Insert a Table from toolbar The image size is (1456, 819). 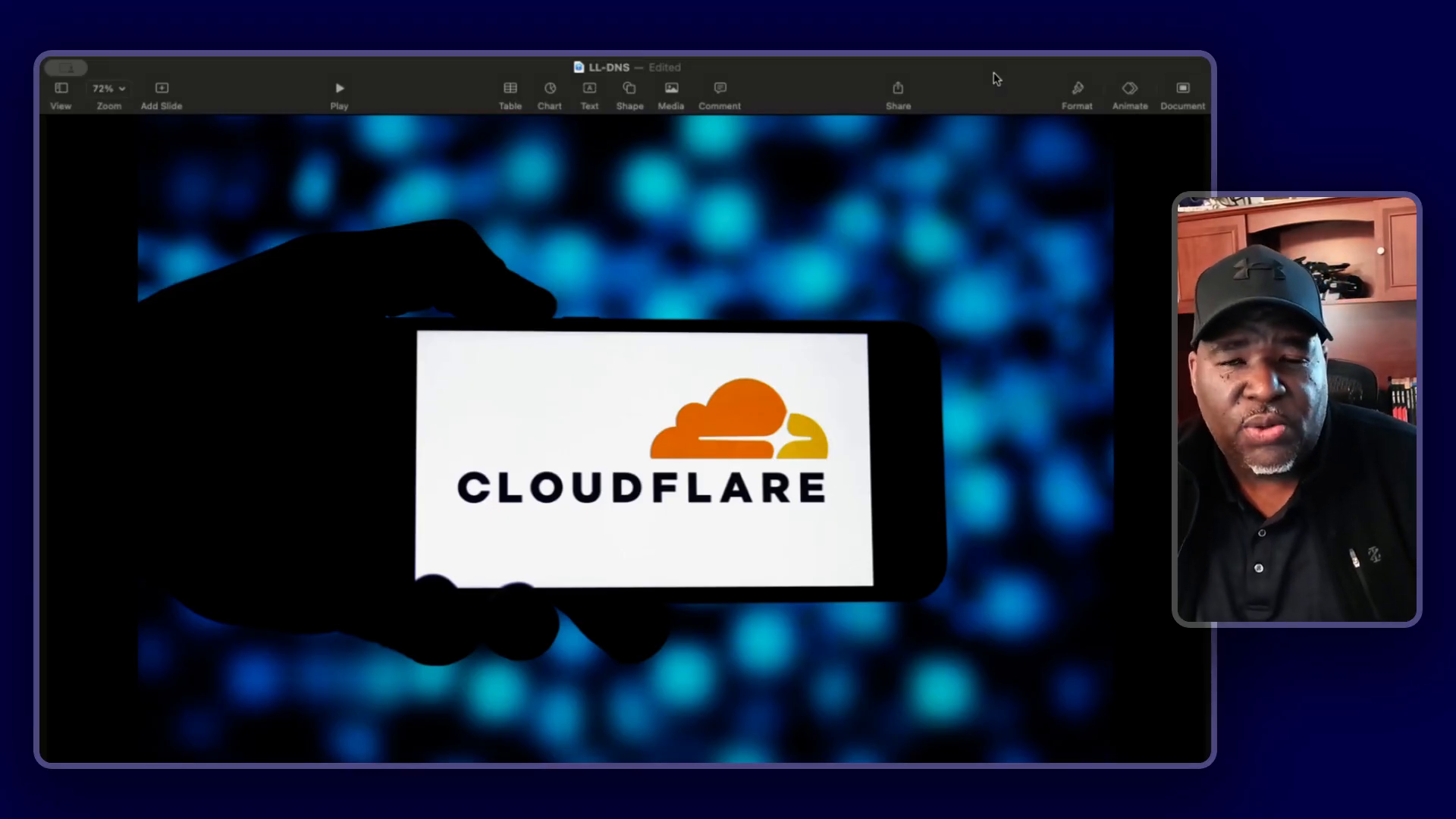pos(510,96)
